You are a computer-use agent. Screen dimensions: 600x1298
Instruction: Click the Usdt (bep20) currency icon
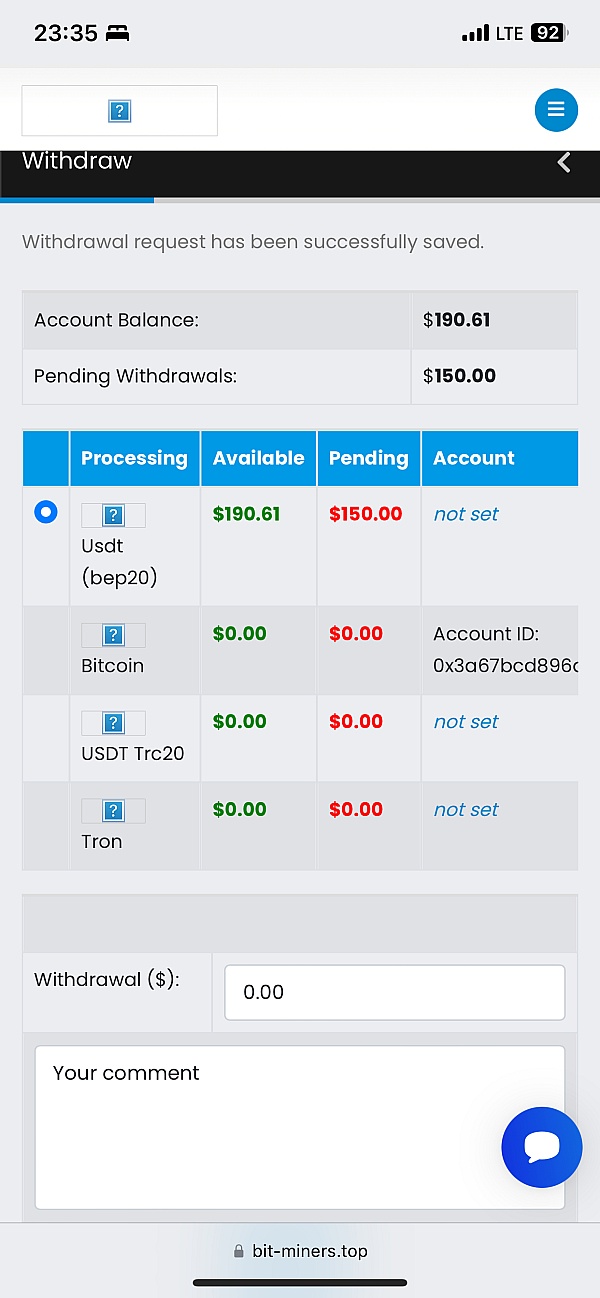click(113, 515)
